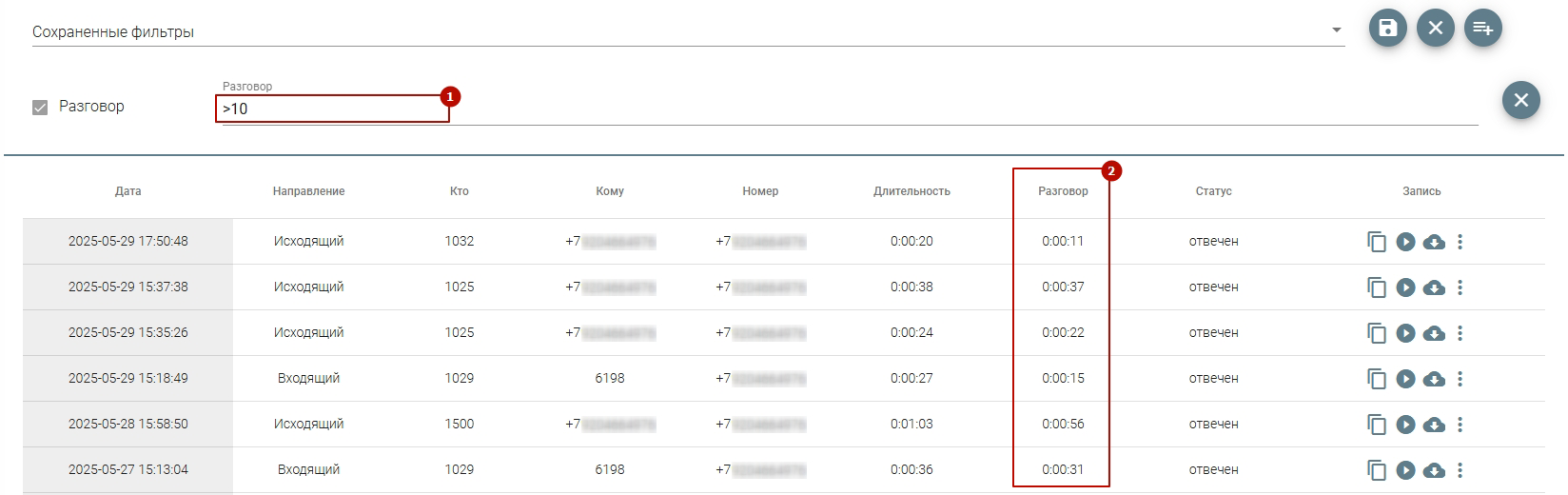Expand the Сохраненные фильтры dropdown
The image size is (1568, 495).
tap(1337, 31)
